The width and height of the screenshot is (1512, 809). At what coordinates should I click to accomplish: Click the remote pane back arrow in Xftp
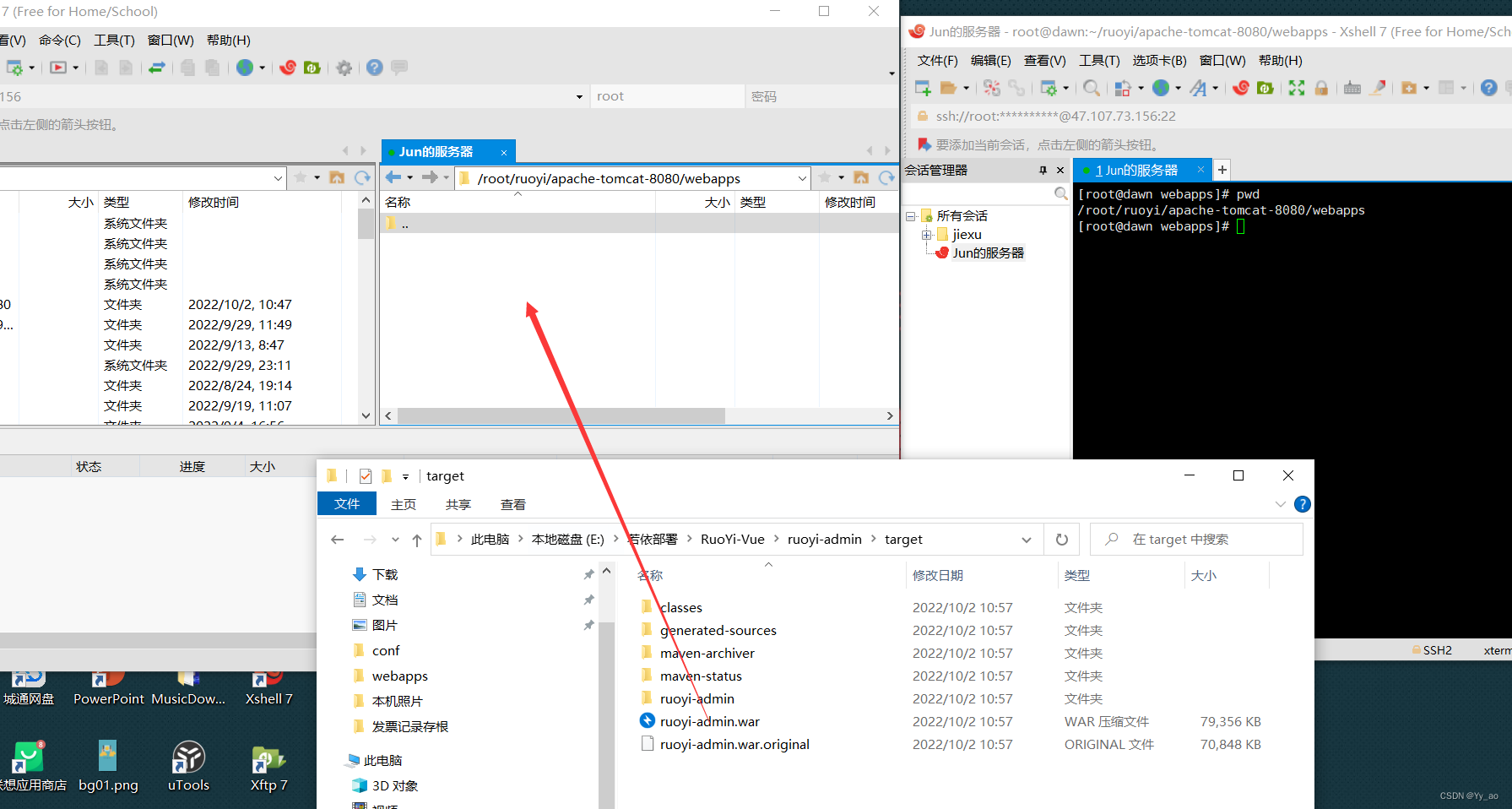(x=393, y=177)
